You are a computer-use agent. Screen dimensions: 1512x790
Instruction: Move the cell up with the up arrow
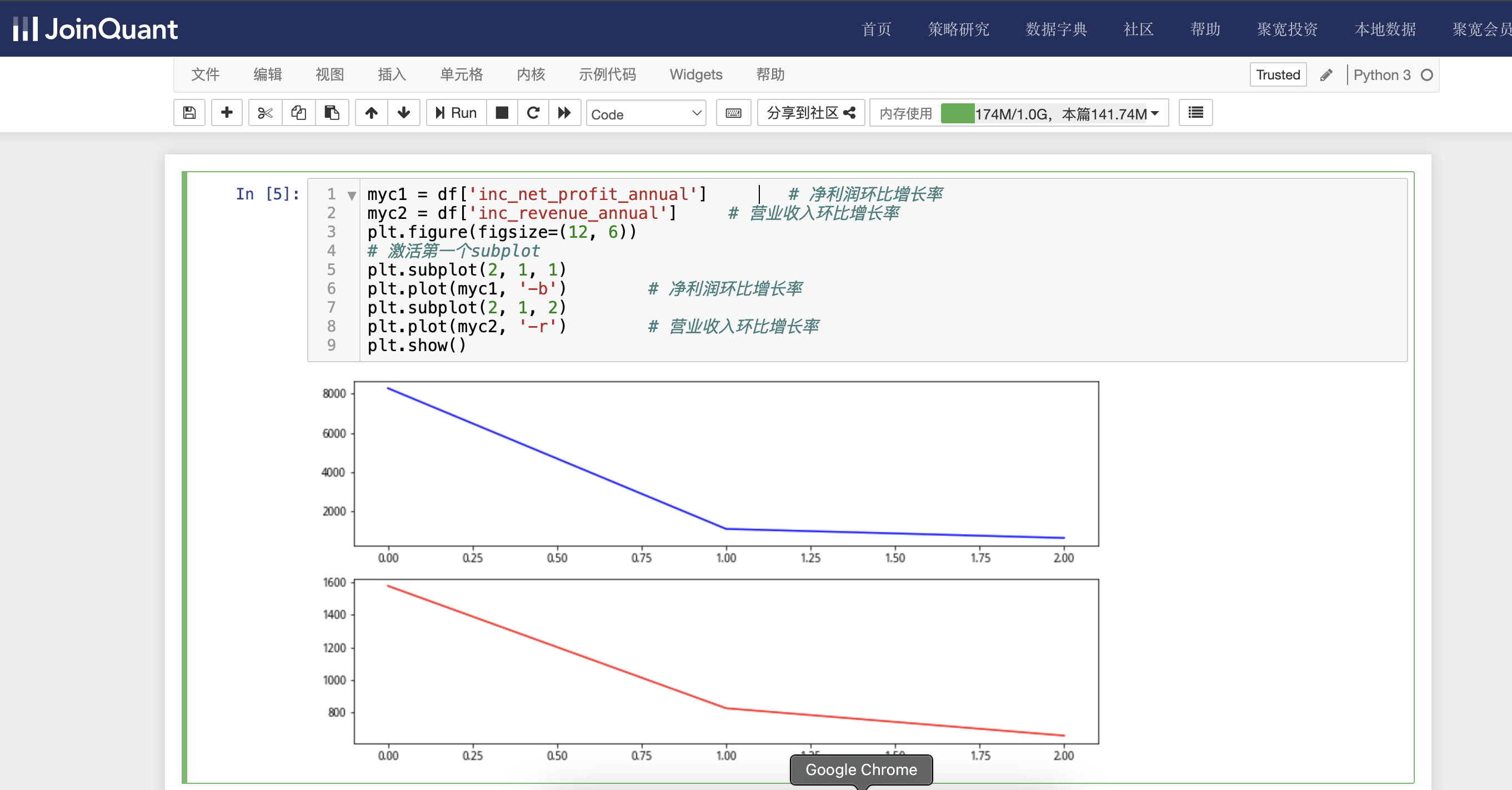[x=371, y=113]
